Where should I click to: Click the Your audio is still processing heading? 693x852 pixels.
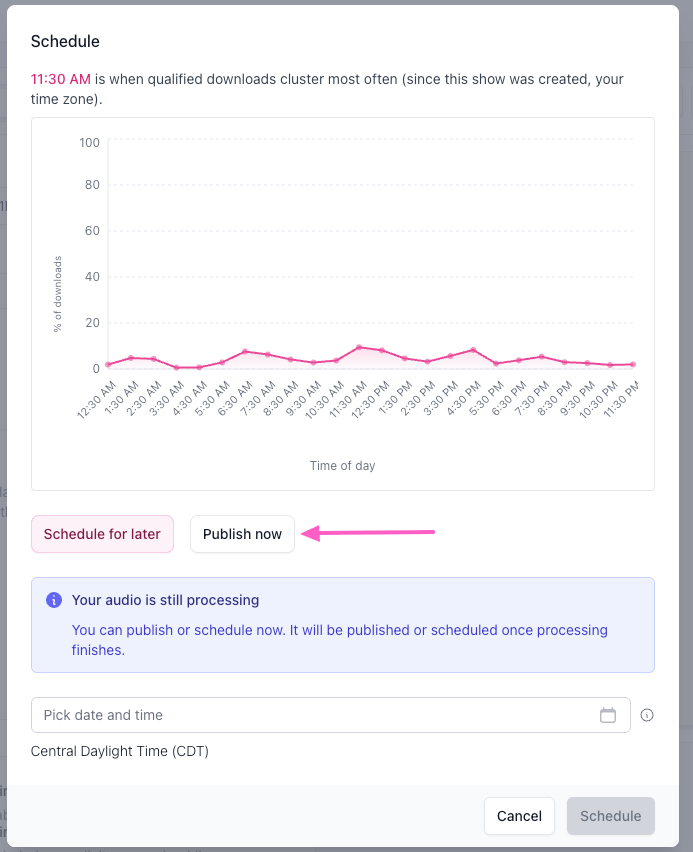click(x=165, y=600)
